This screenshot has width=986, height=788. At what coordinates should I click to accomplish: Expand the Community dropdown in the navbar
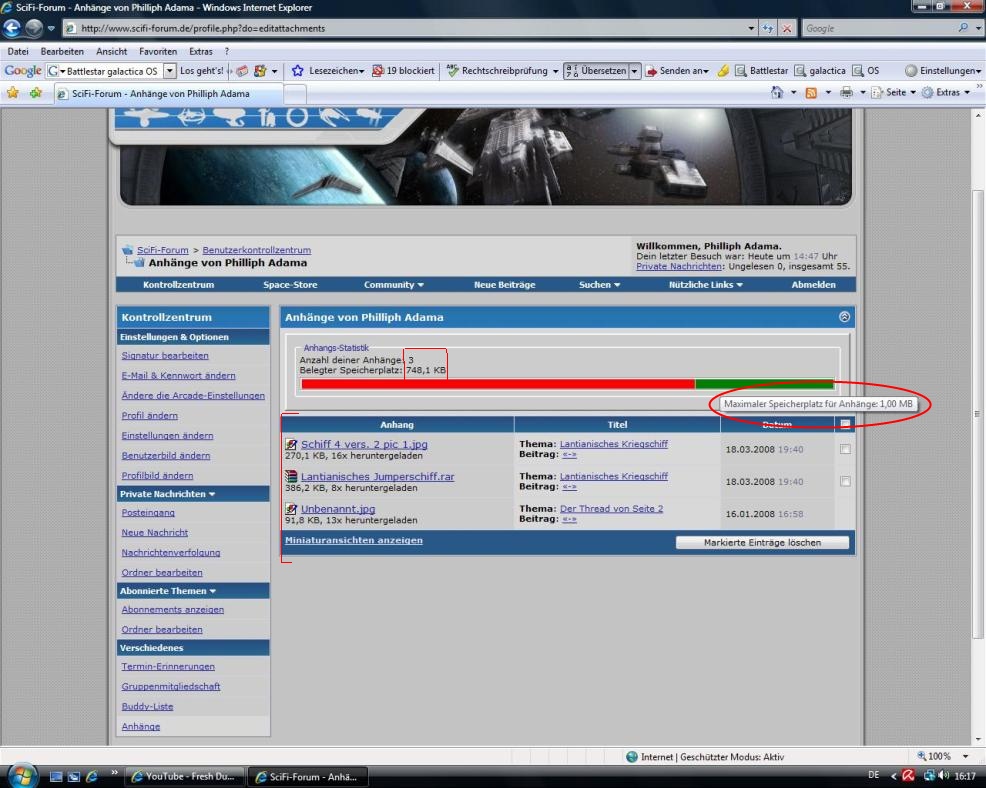coord(394,285)
